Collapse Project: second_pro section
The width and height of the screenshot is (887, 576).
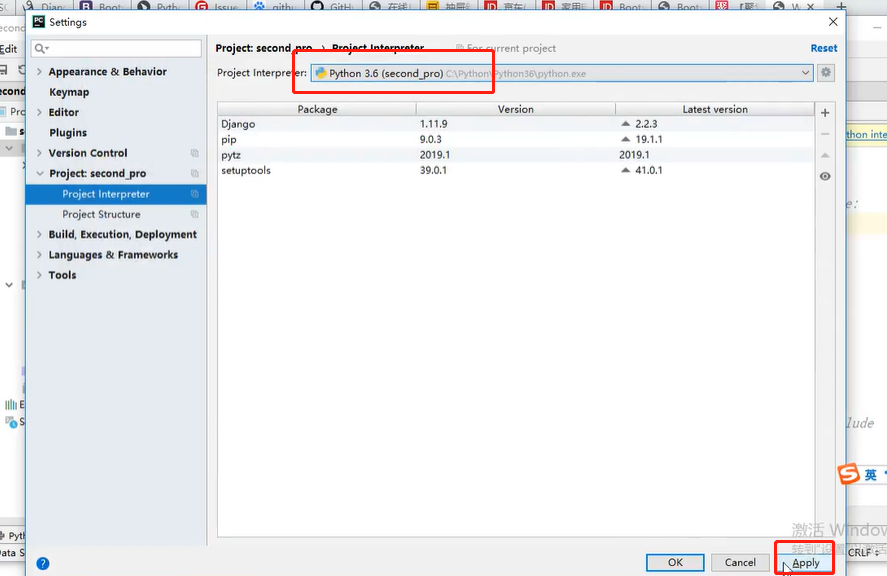click(40, 174)
